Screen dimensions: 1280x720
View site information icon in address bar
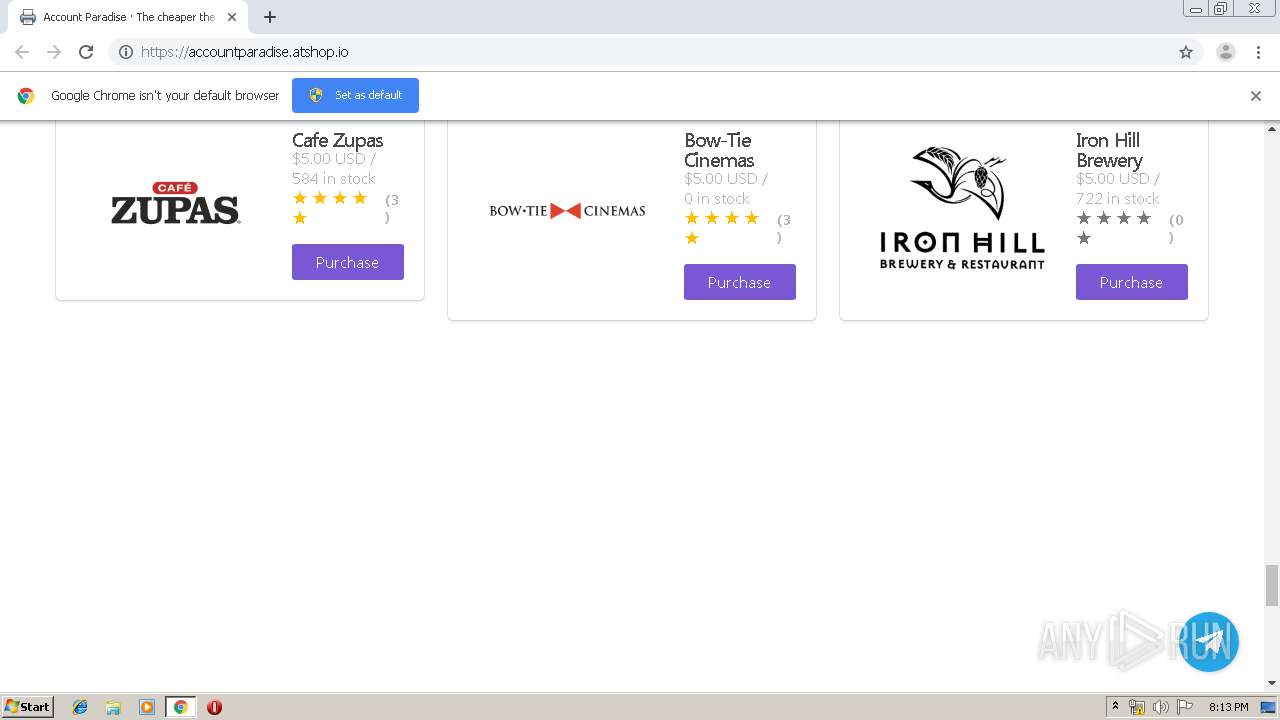click(126, 52)
